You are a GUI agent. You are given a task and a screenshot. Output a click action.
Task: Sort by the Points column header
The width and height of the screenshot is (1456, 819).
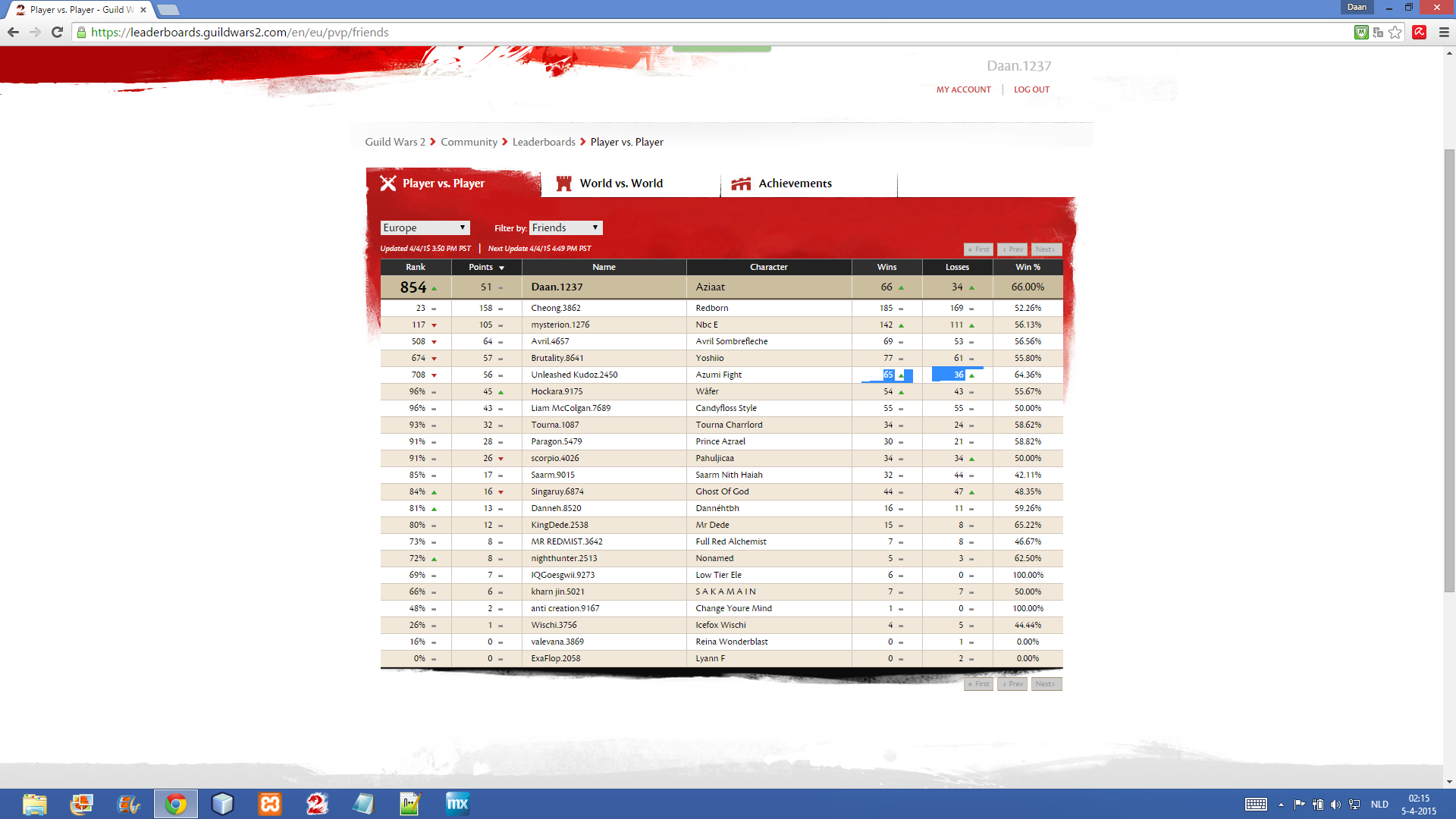pos(486,267)
